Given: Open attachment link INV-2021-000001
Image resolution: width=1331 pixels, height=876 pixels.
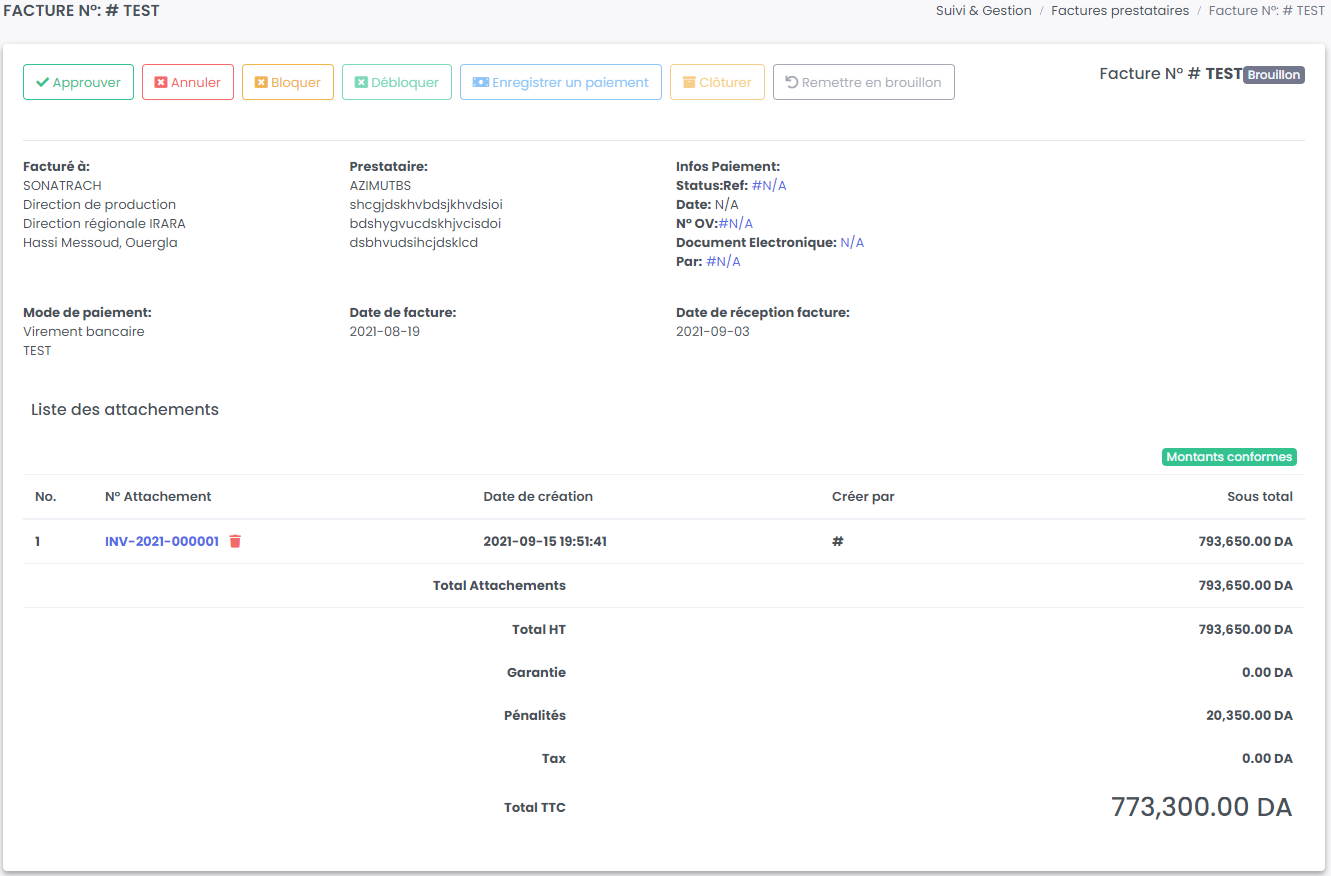Looking at the screenshot, I should pyautogui.click(x=161, y=541).
